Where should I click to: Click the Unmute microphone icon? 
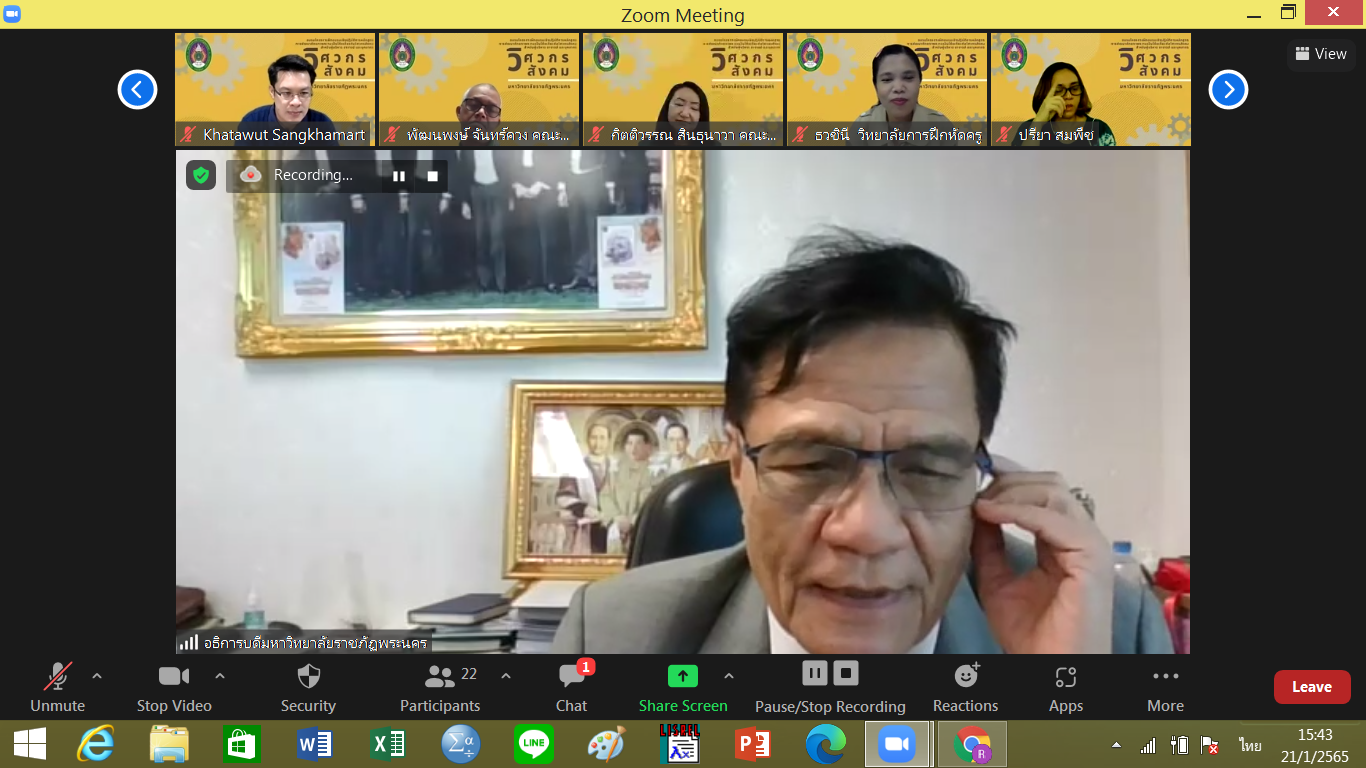58,677
